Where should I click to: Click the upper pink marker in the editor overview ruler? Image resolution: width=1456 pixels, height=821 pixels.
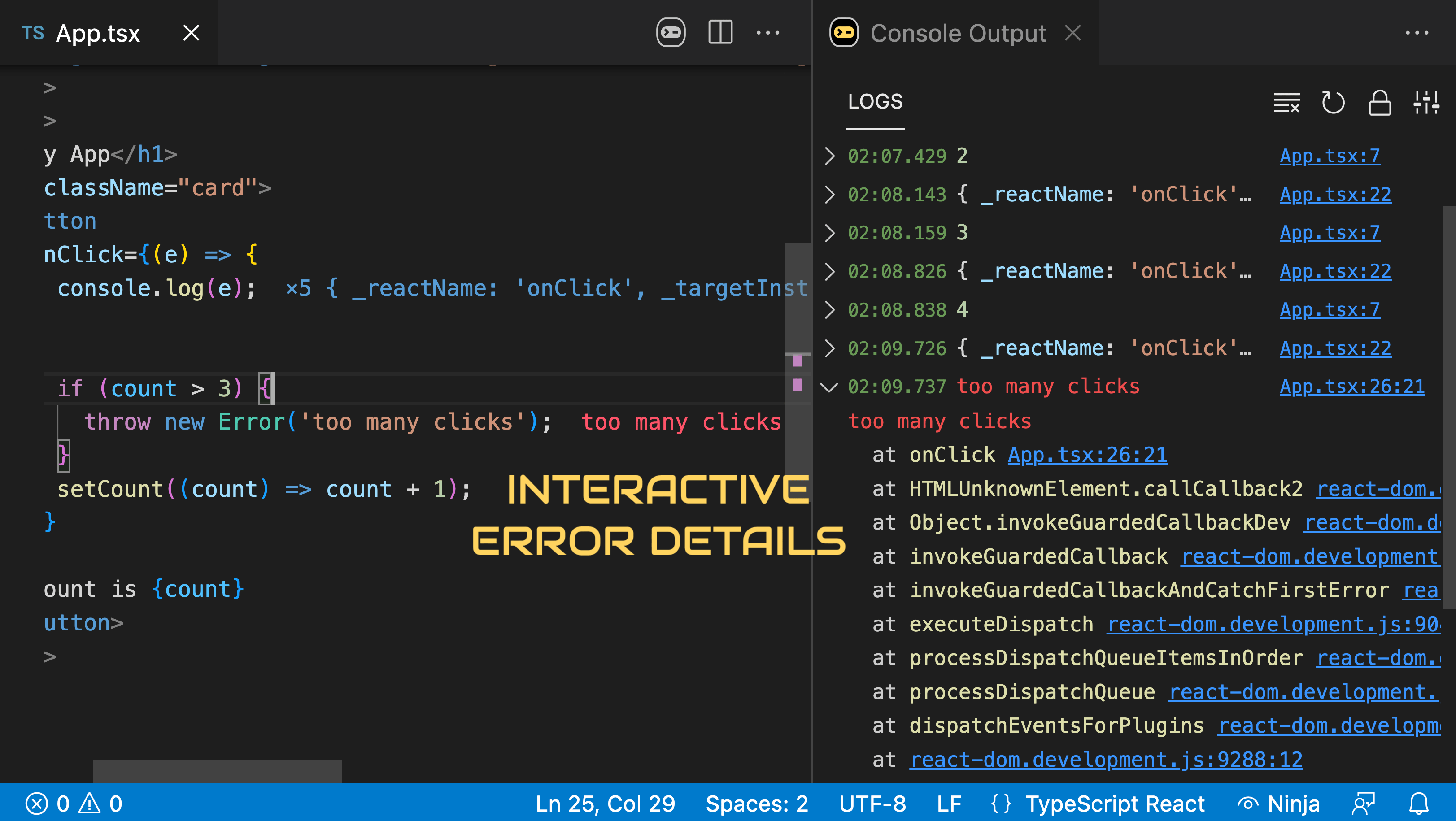pos(798,361)
